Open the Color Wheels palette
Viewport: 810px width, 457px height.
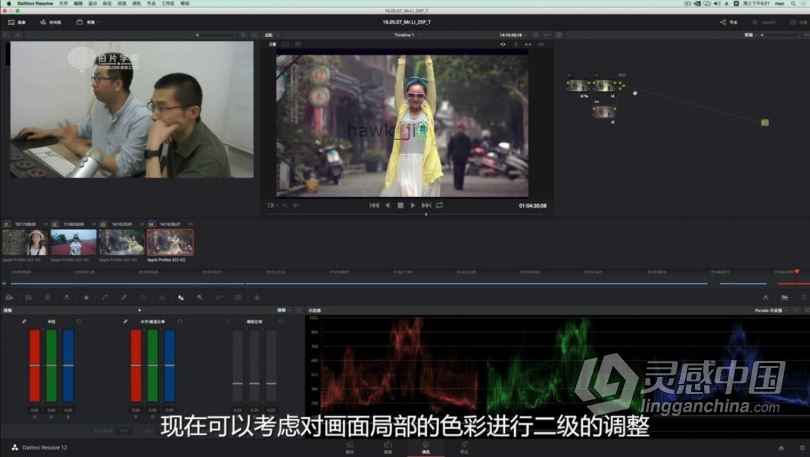[x=48, y=297]
